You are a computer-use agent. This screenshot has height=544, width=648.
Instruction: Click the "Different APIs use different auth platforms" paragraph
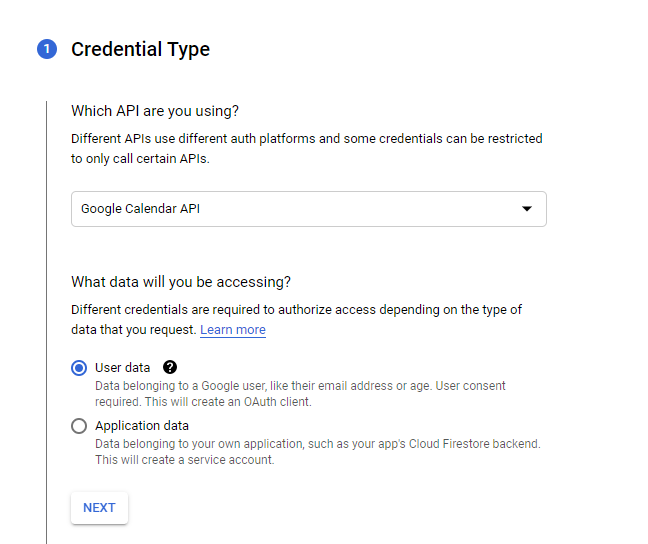307,148
